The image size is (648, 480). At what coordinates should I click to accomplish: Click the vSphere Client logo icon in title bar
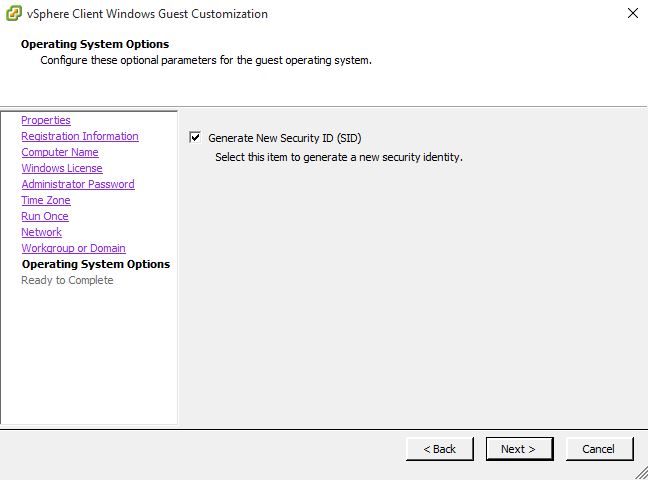[x=14, y=13]
